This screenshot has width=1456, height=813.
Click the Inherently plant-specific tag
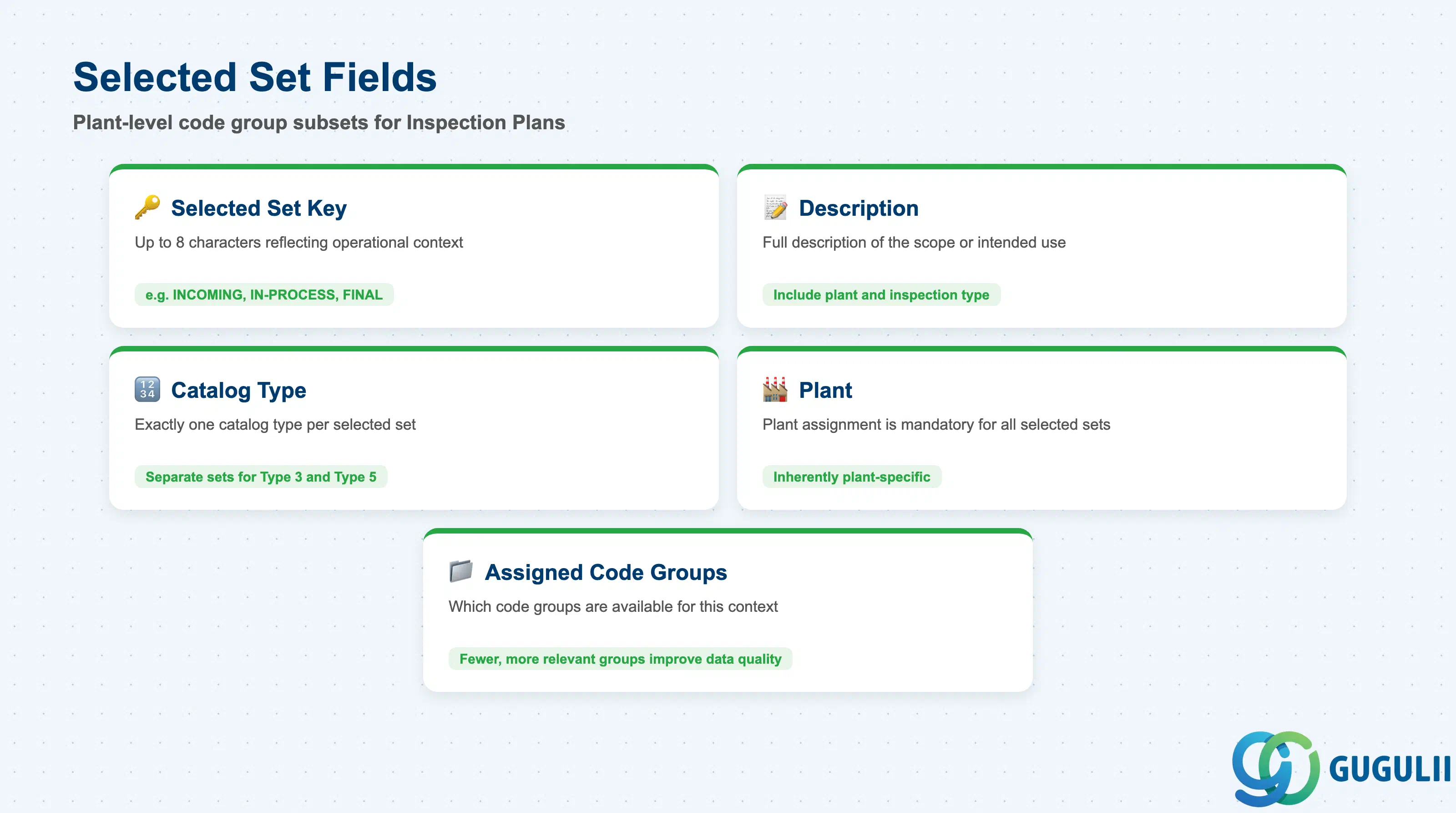click(x=852, y=477)
